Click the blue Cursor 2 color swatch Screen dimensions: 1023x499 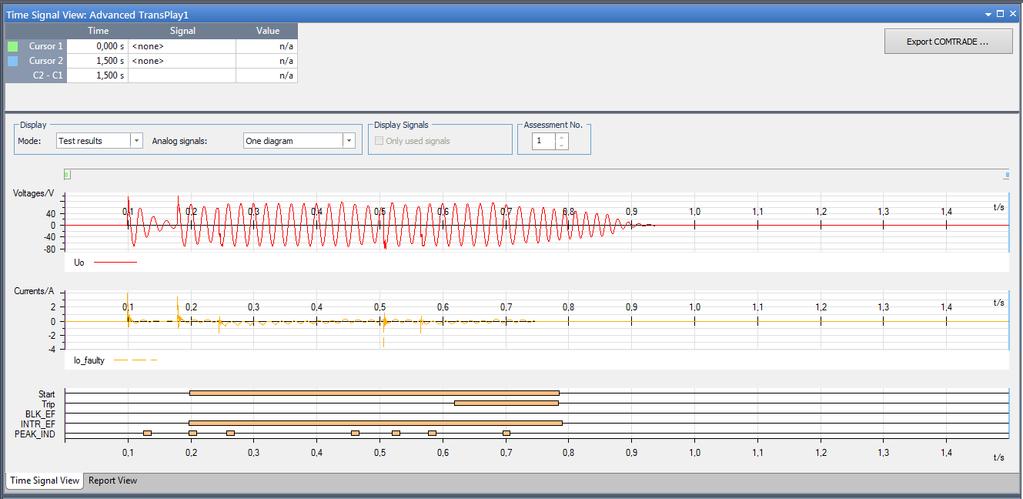pos(12,61)
